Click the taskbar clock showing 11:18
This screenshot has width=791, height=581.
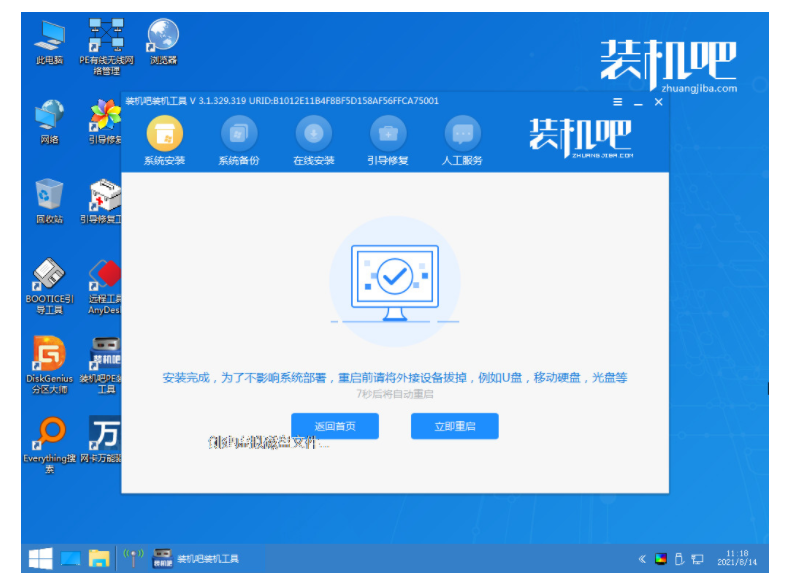click(739, 557)
